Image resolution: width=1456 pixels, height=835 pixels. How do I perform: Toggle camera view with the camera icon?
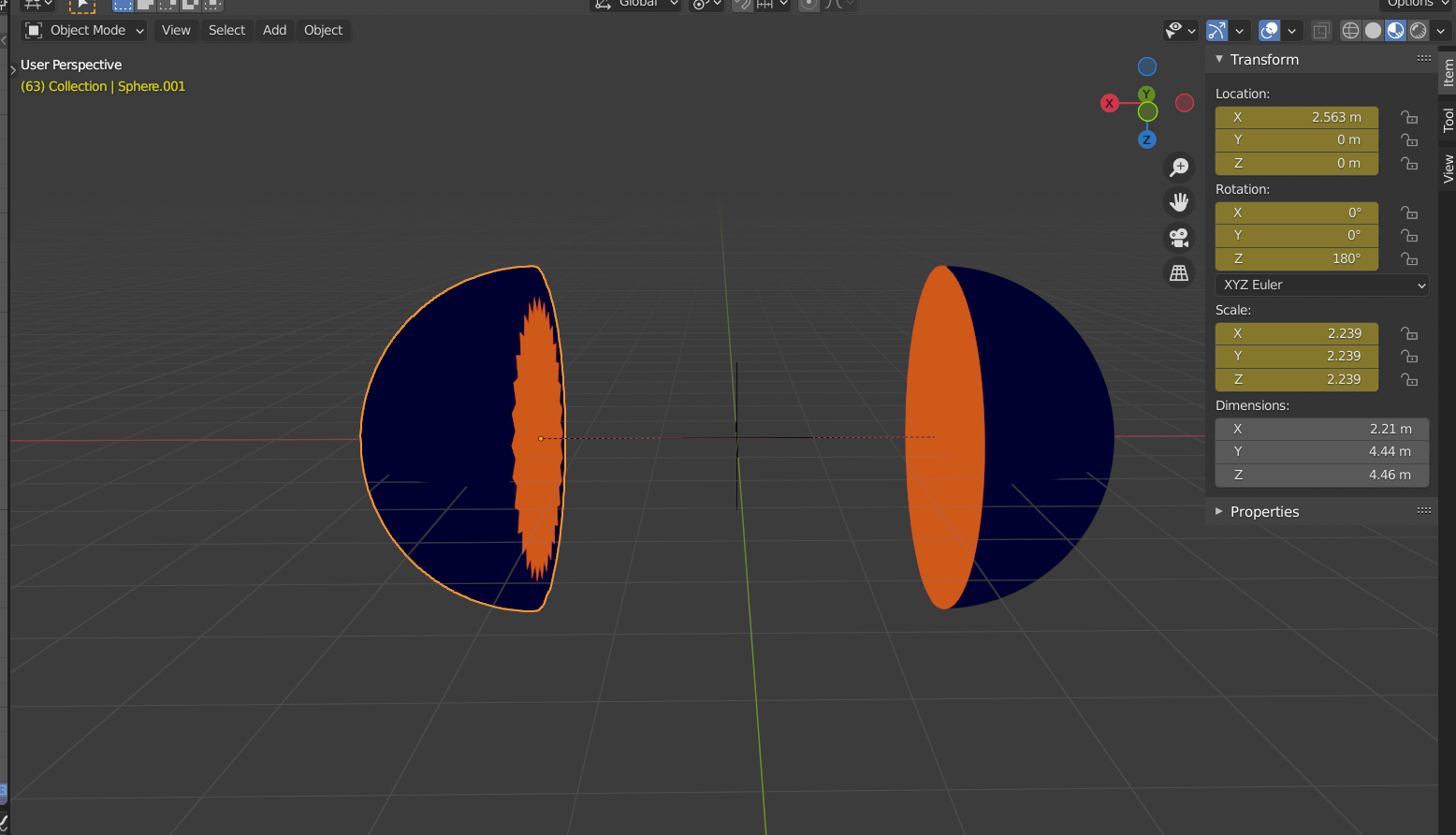pyautogui.click(x=1179, y=238)
